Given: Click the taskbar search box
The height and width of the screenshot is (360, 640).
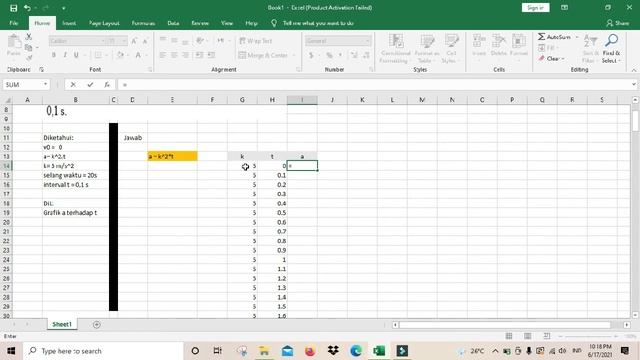Looking at the screenshot, I should coord(103,351).
